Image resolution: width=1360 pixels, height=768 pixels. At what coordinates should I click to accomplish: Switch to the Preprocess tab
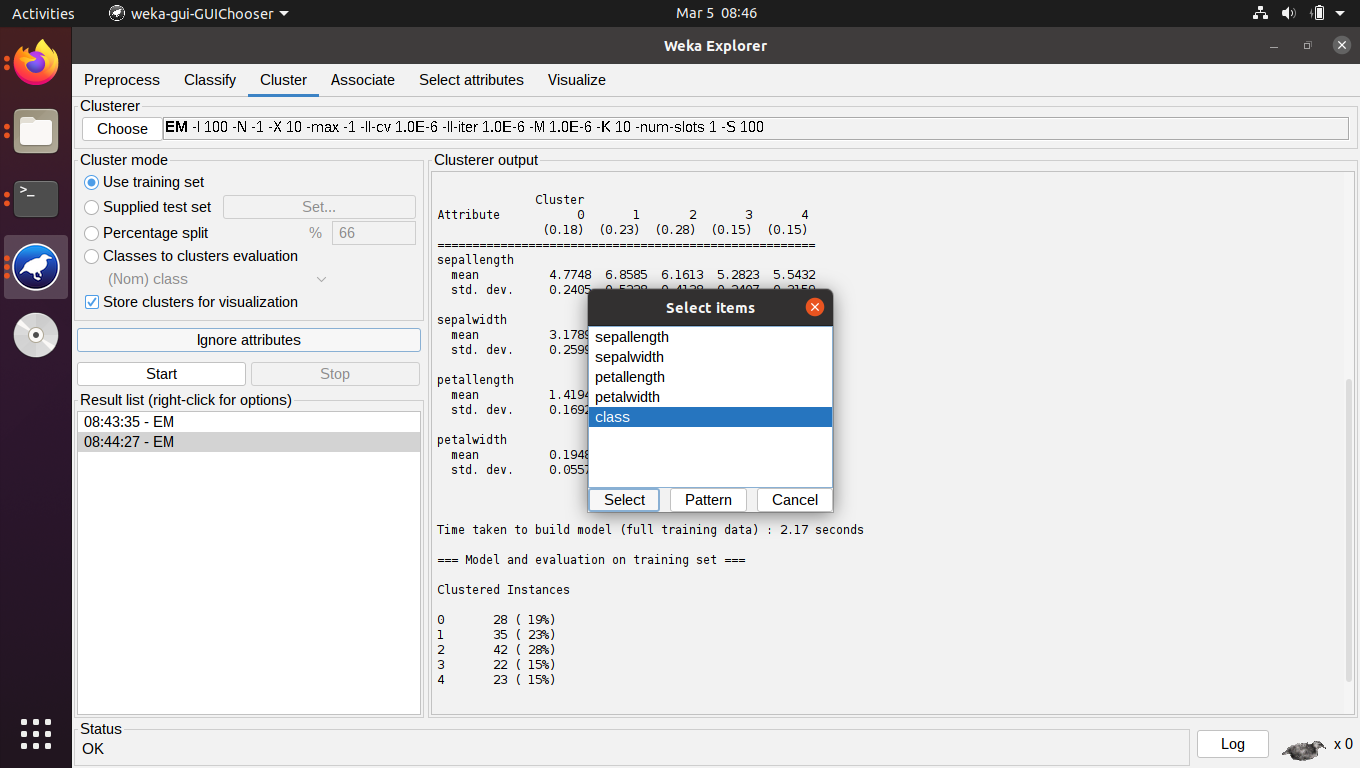122,80
